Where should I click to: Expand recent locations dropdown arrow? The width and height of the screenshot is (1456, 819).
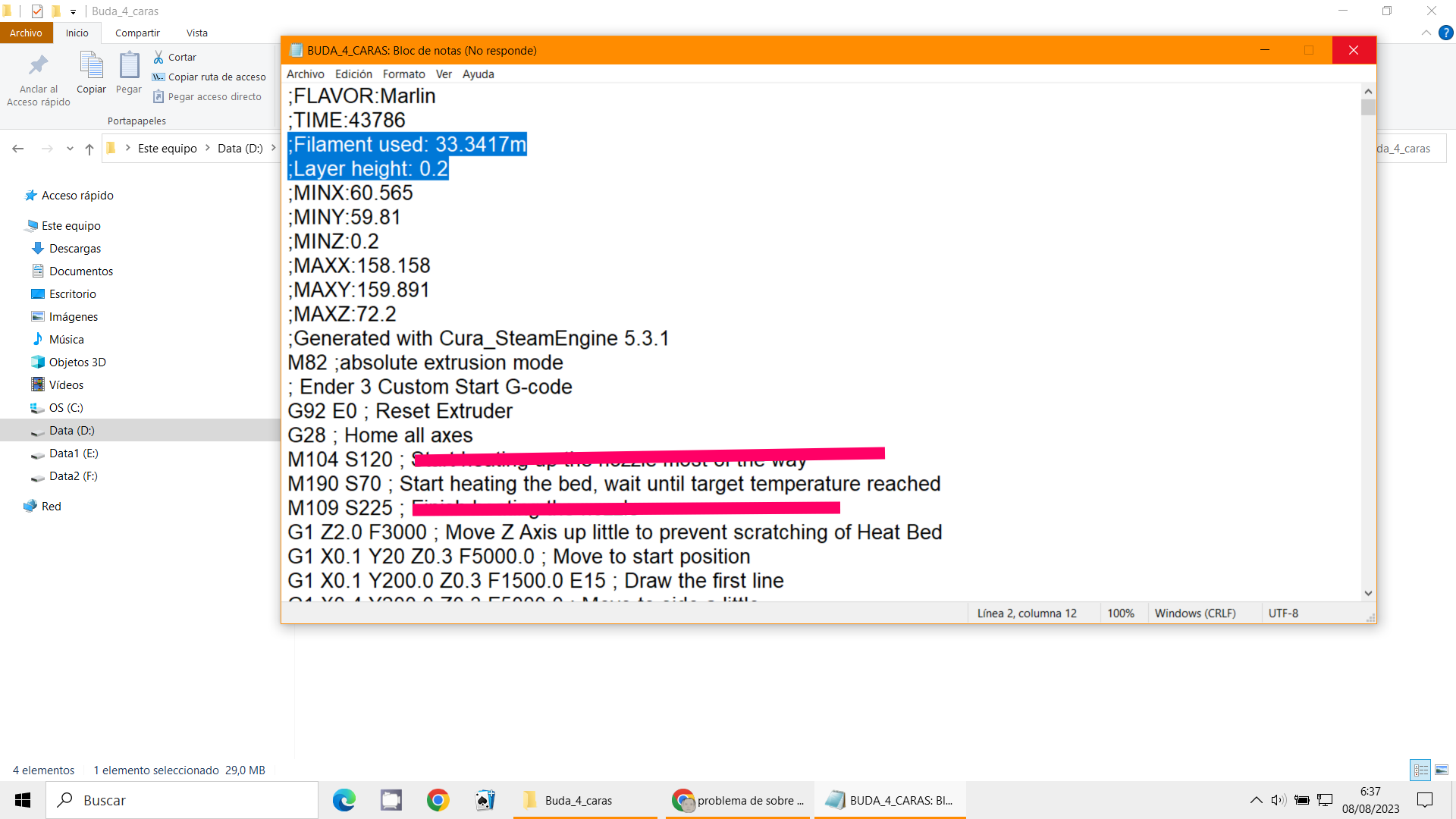click(70, 149)
